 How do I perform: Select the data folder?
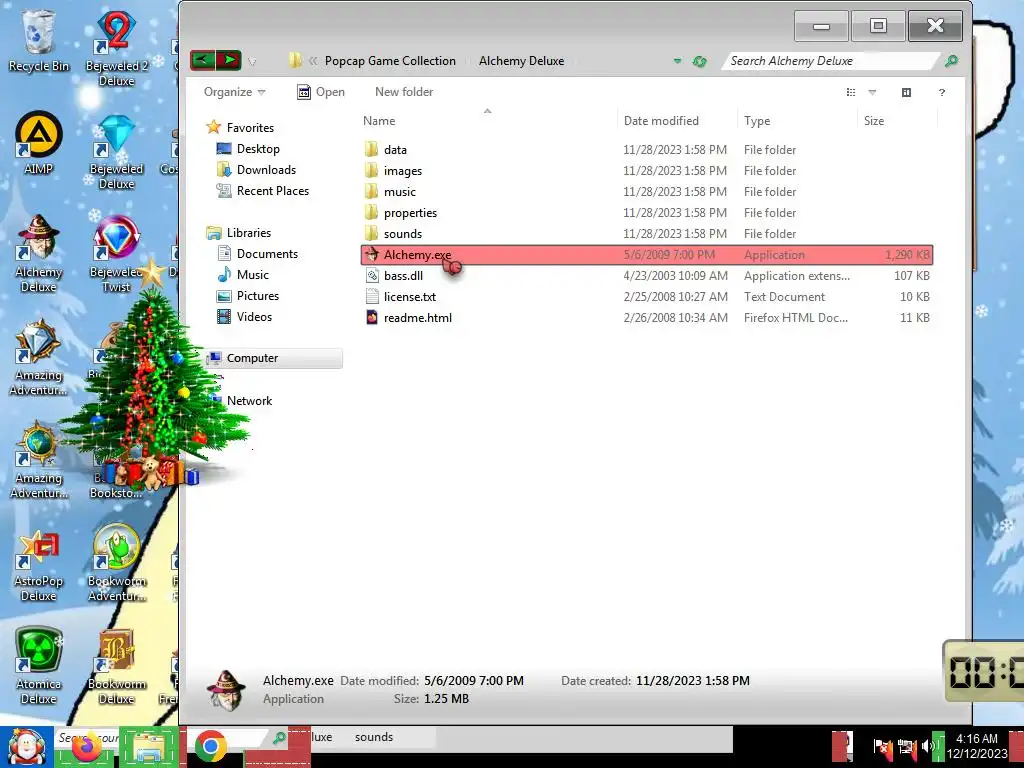pyautogui.click(x=647, y=150)
